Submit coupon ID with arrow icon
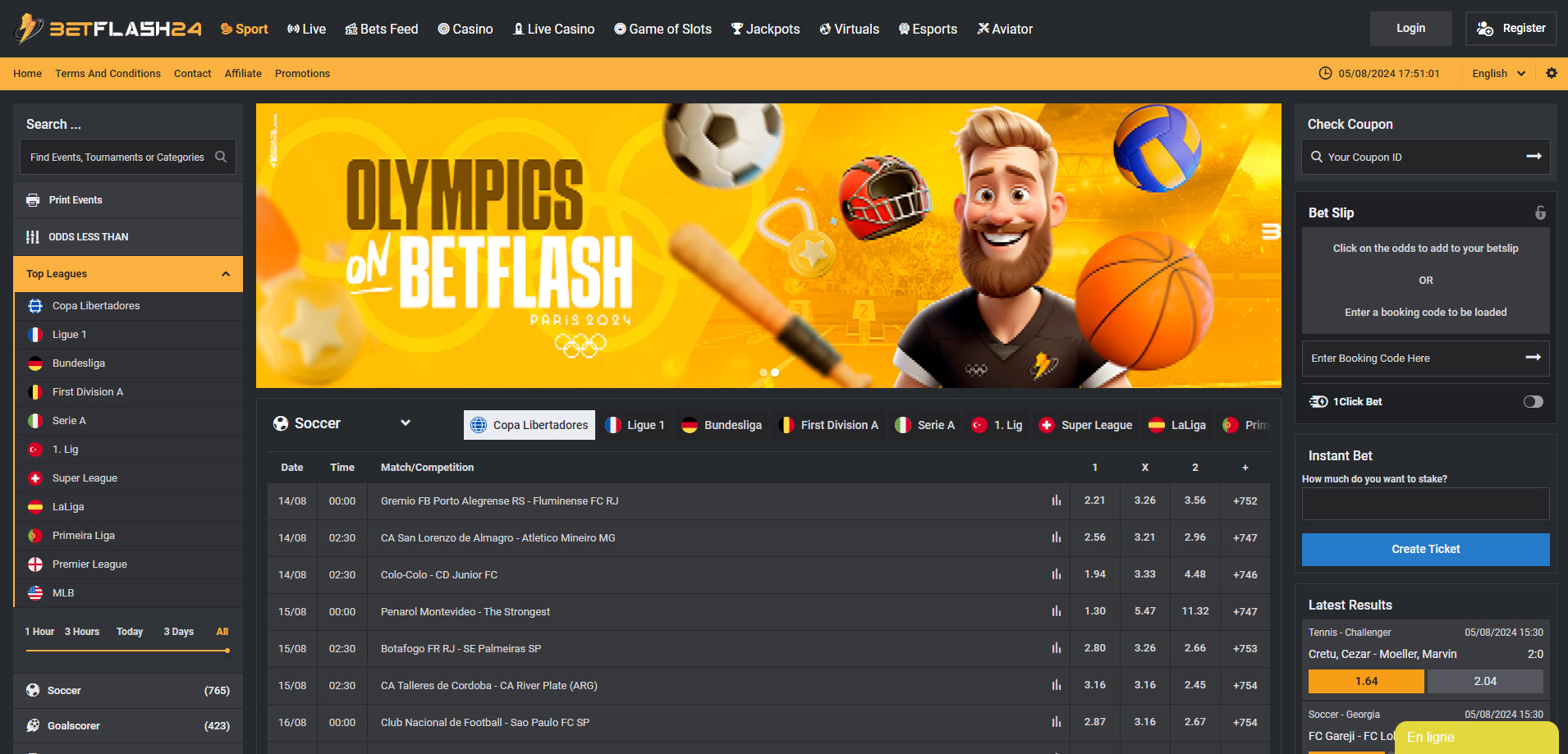 1534,157
